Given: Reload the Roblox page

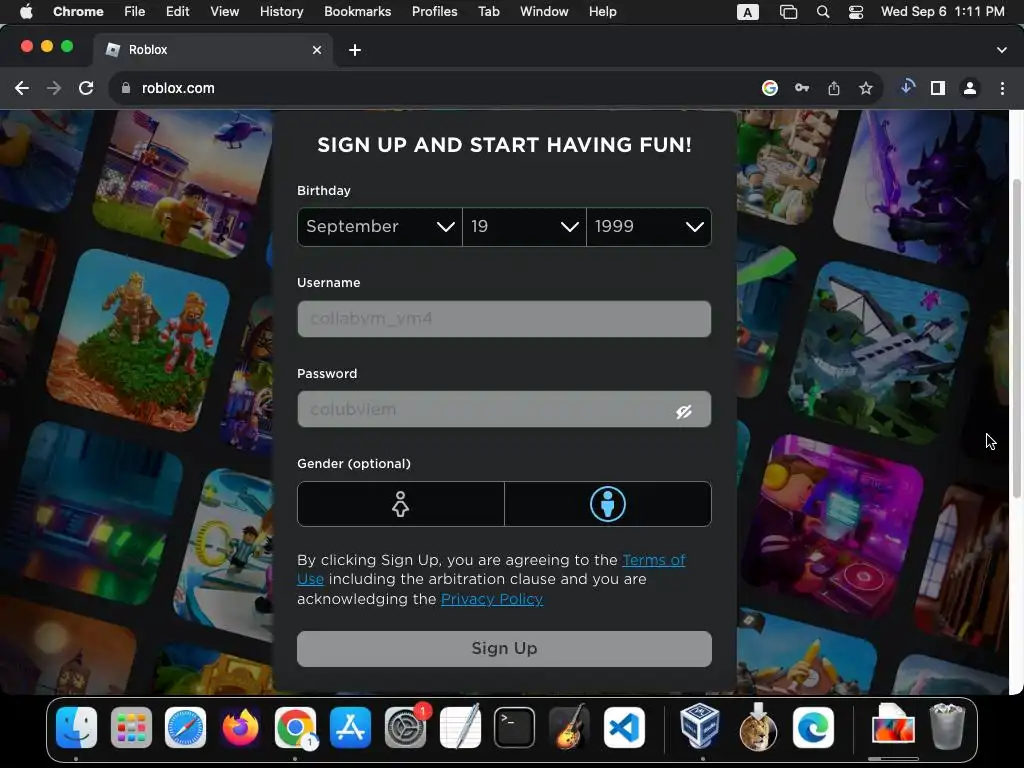Looking at the screenshot, I should pos(86,88).
